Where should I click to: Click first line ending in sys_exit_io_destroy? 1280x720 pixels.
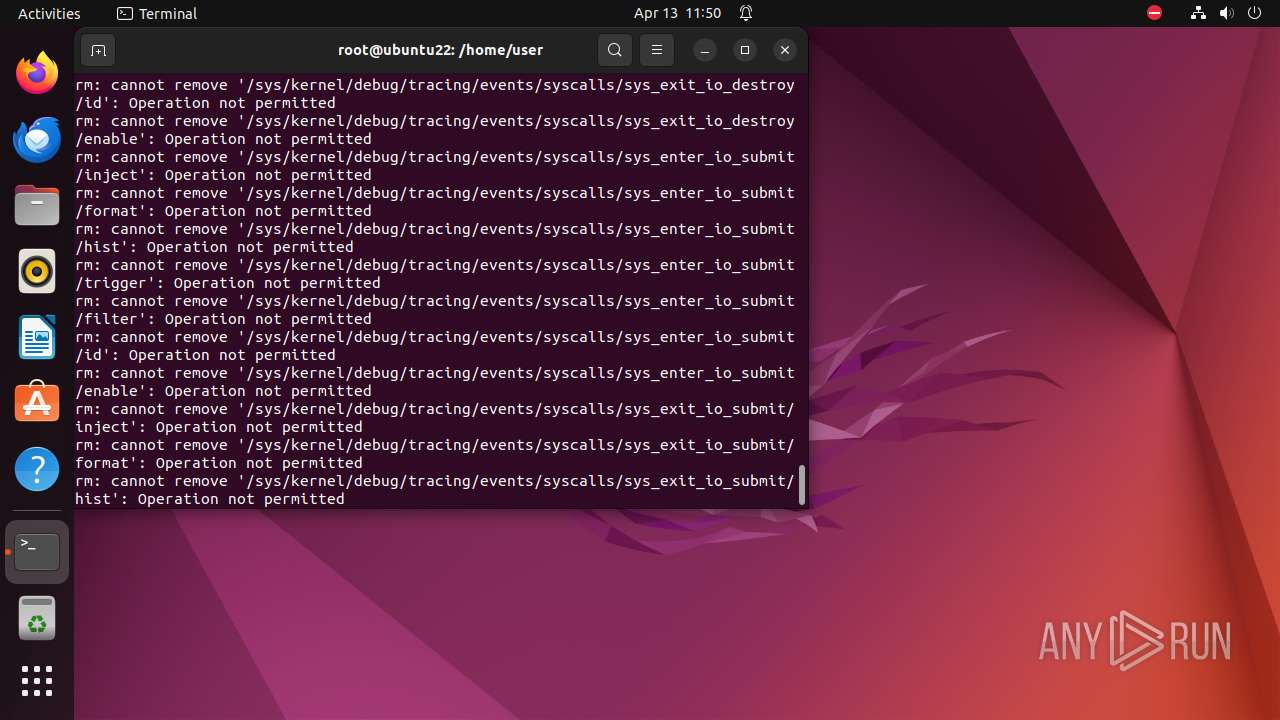coord(435,85)
